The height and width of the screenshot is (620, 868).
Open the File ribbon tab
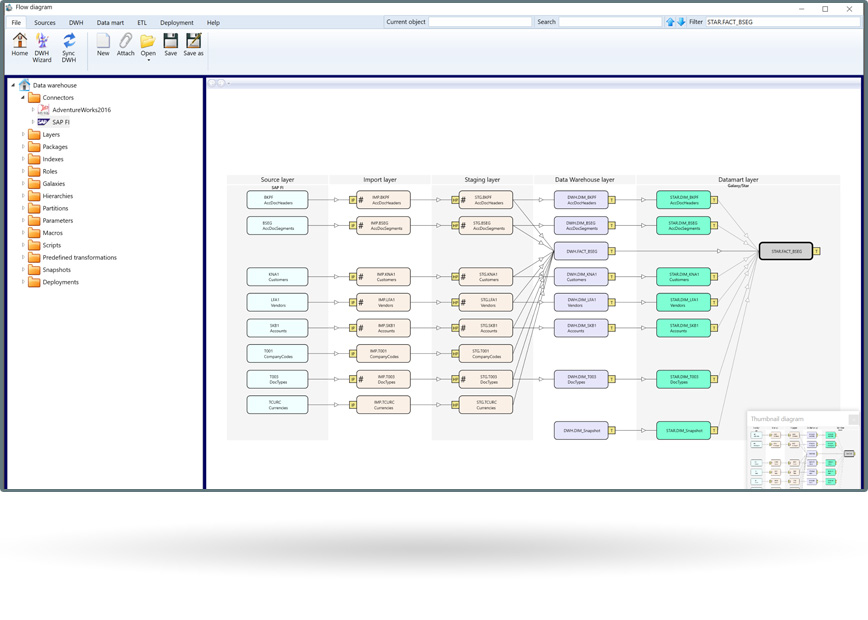pos(16,23)
